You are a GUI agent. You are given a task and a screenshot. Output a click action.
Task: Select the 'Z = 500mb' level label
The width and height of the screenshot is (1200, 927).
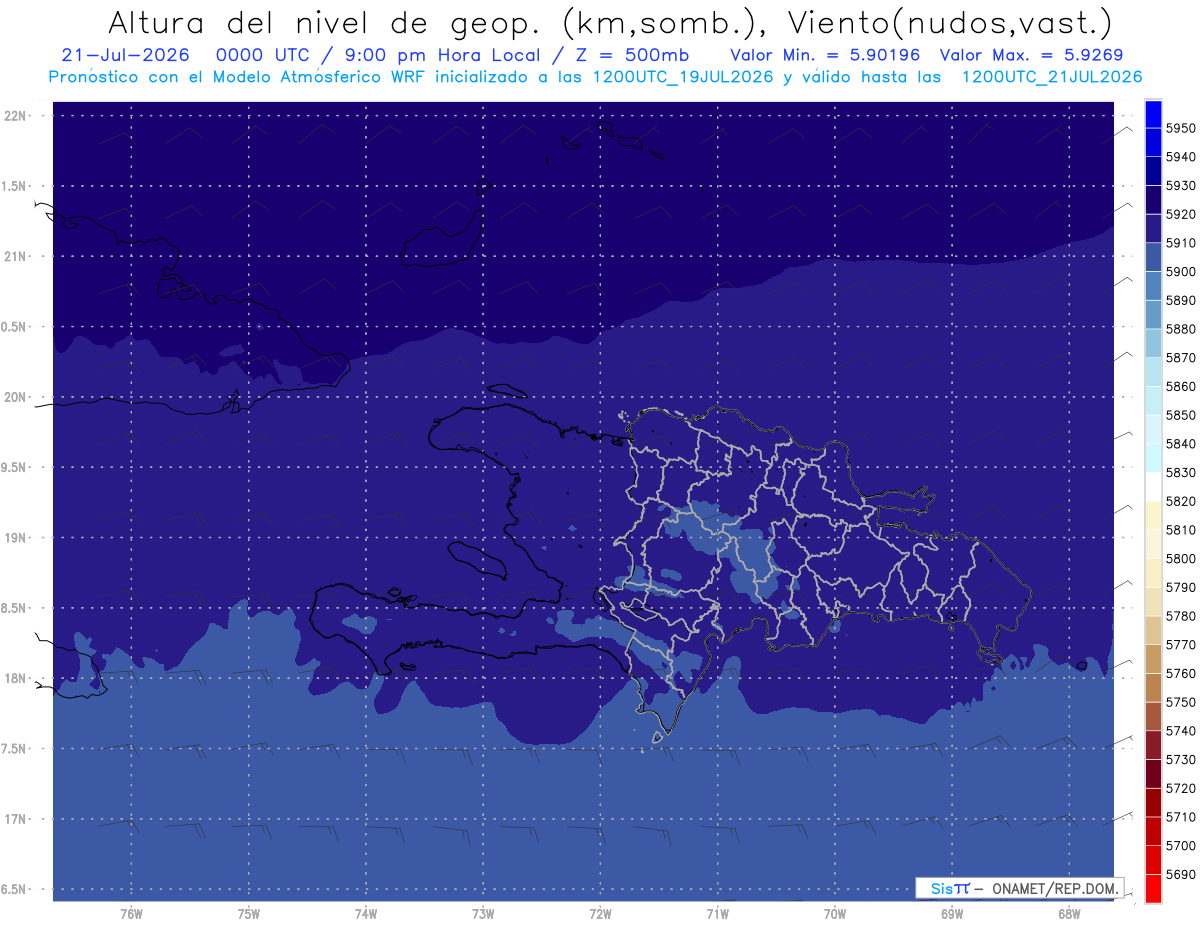tap(634, 55)
